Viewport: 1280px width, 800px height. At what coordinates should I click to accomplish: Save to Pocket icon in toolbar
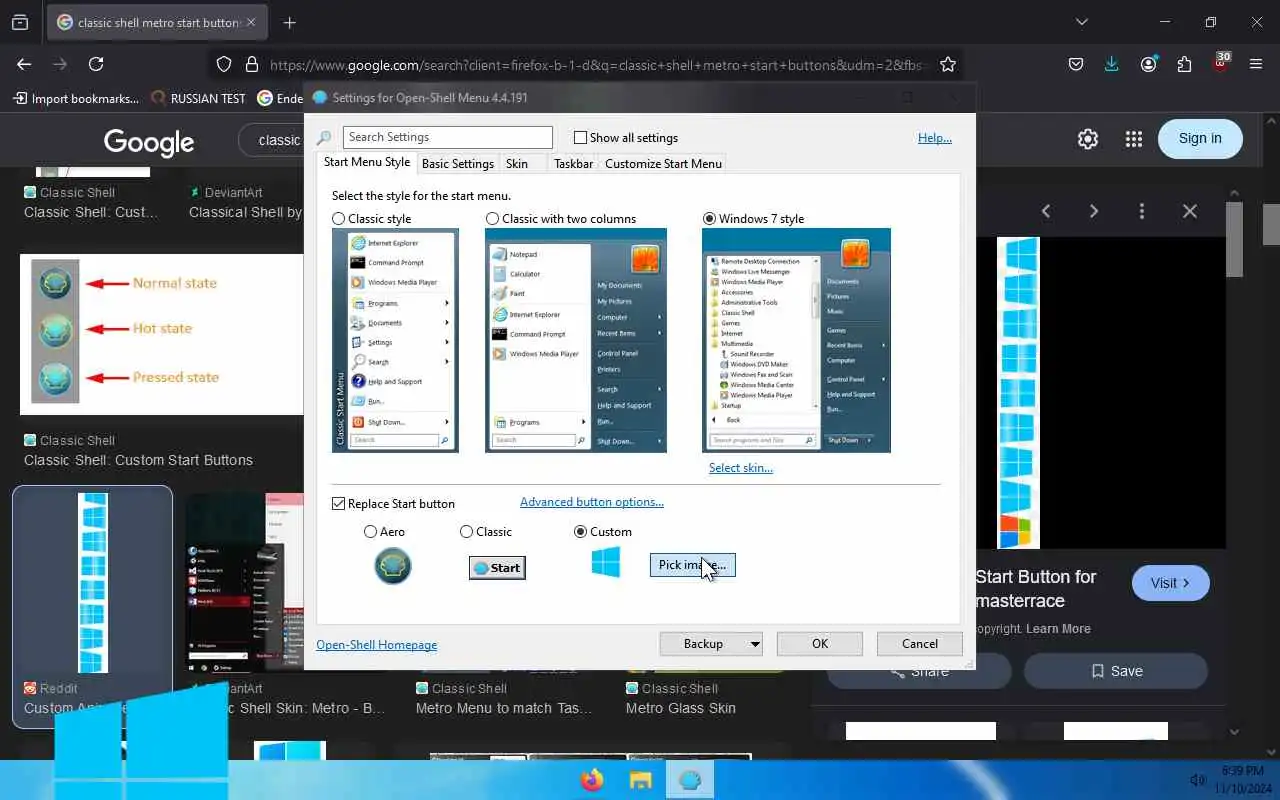(x=1076, y=64)
